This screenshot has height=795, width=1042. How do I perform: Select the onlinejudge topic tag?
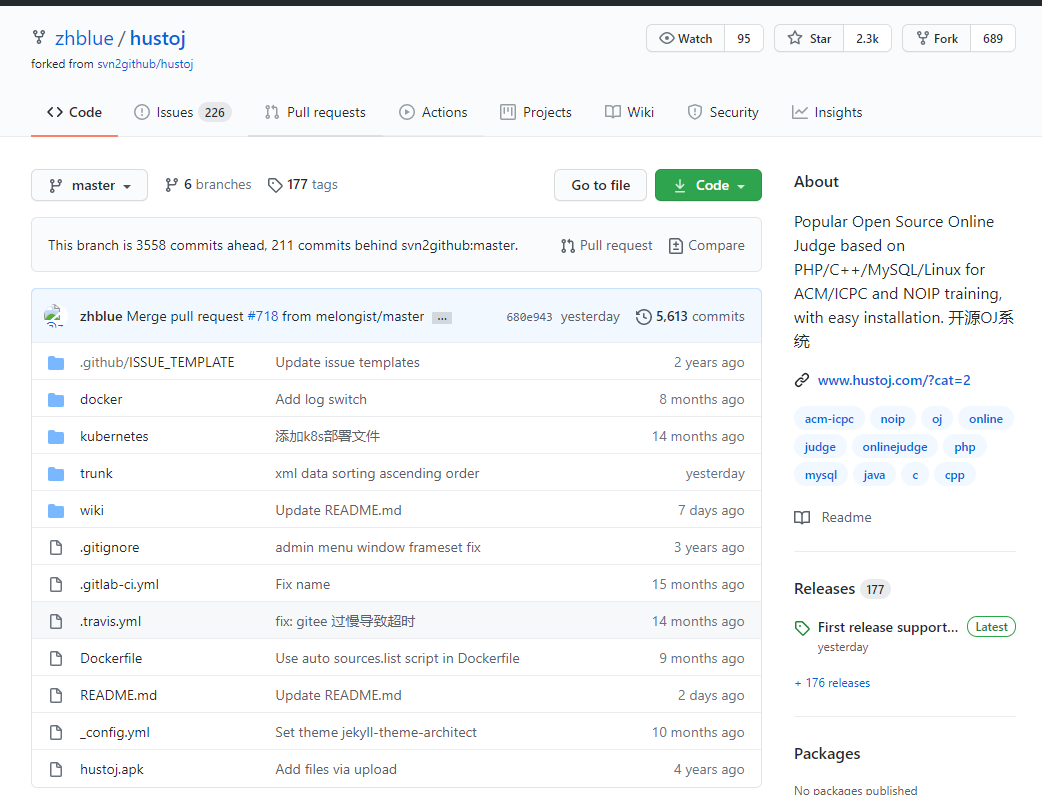click(x=894, y=447)
